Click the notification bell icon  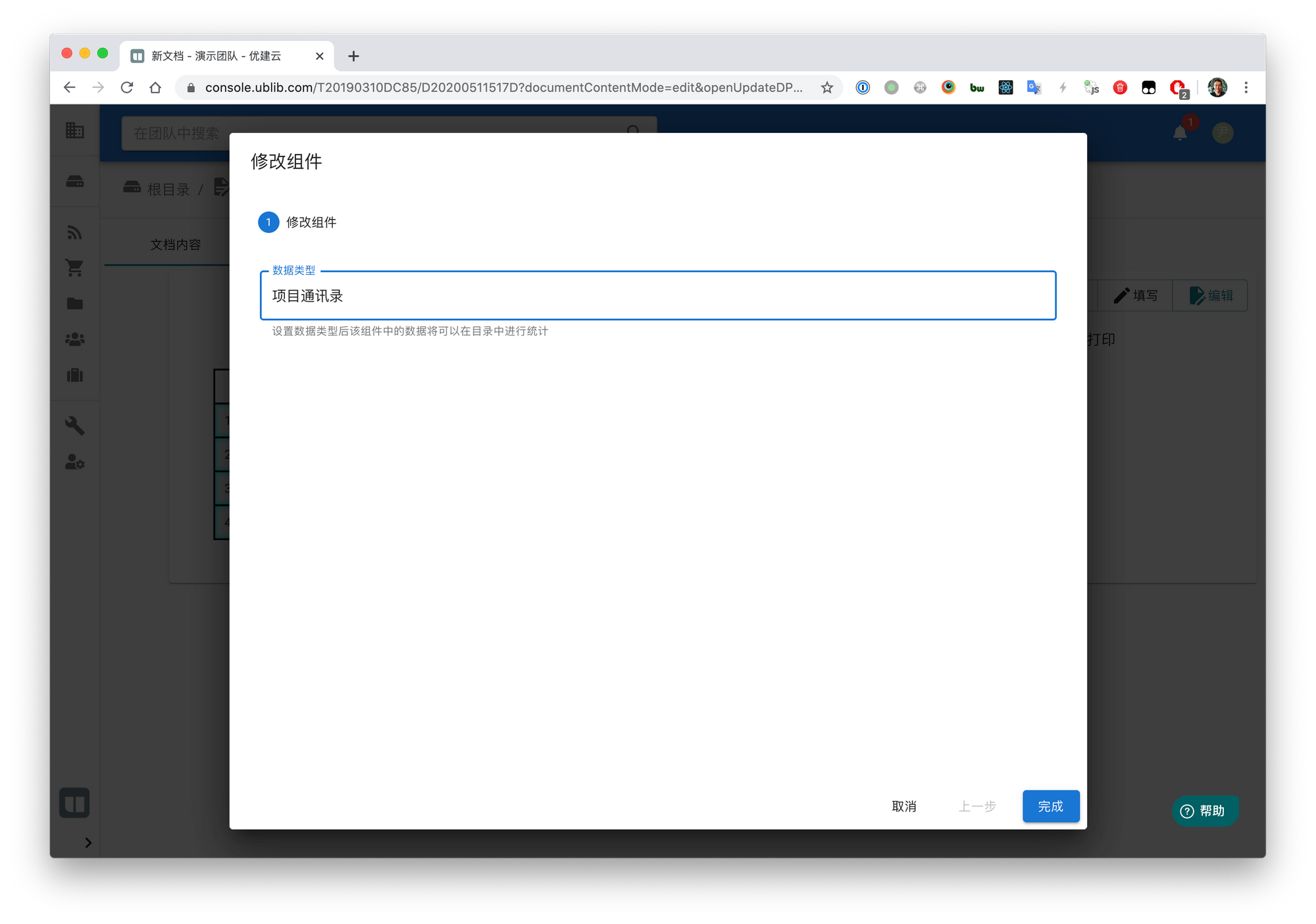point(1180,134)
